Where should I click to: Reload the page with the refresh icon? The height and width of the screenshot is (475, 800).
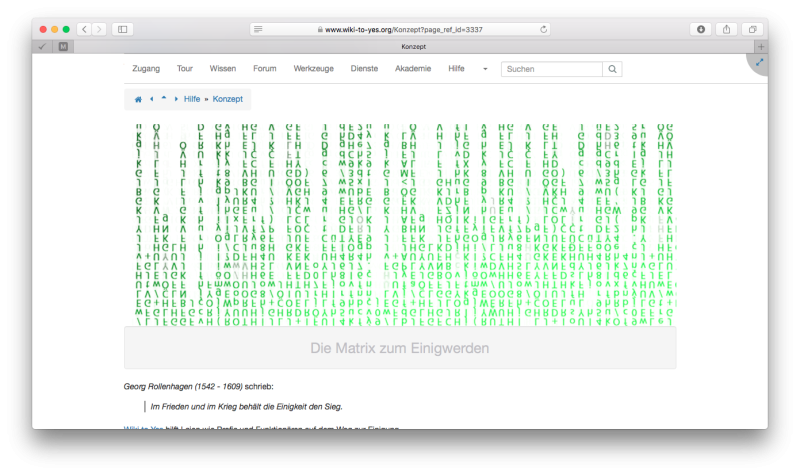pyautogui.click(x=544, y=29)
